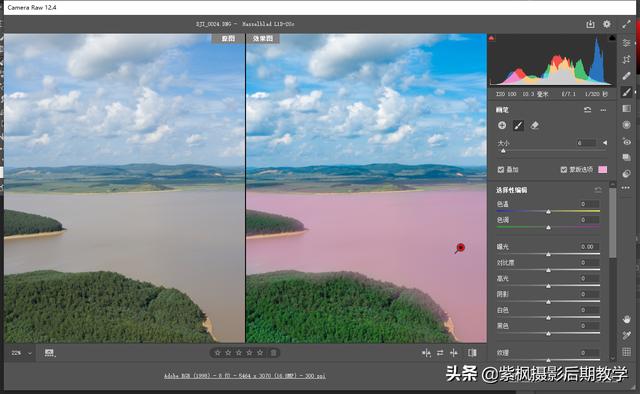Select the brush eraser icon
Screen dimensions: 640x394
click(534, 126)
